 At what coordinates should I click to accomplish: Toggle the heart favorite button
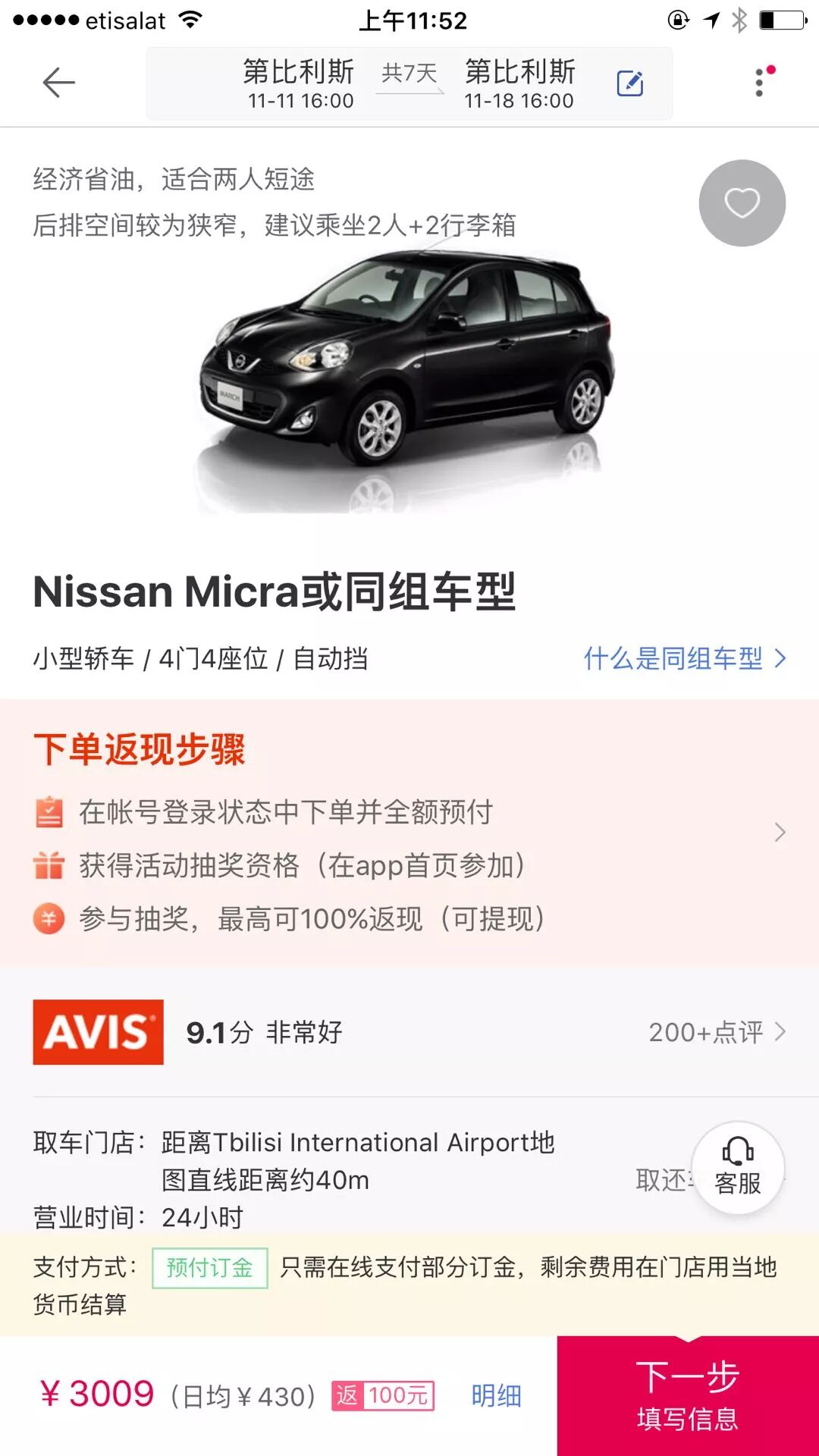[742, 203]
